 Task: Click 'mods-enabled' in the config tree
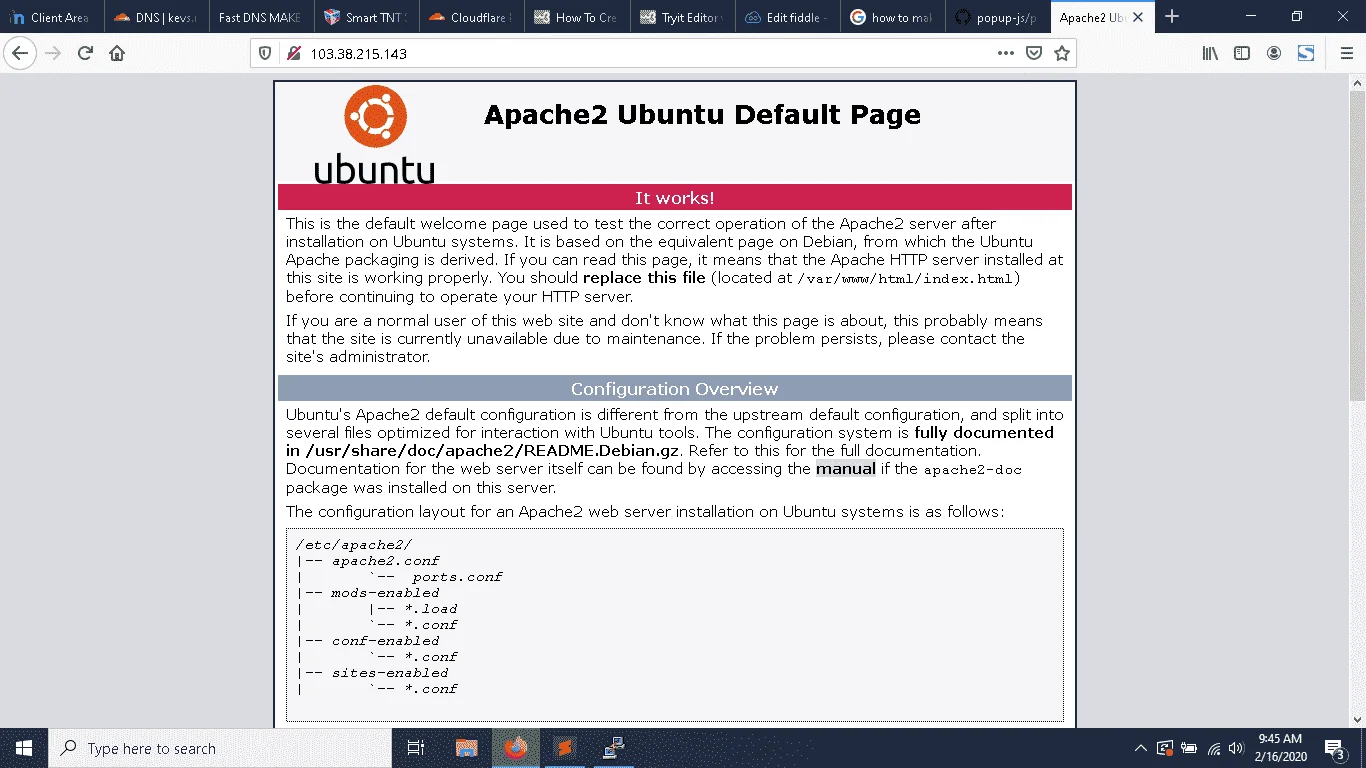[x=385, y=593]
